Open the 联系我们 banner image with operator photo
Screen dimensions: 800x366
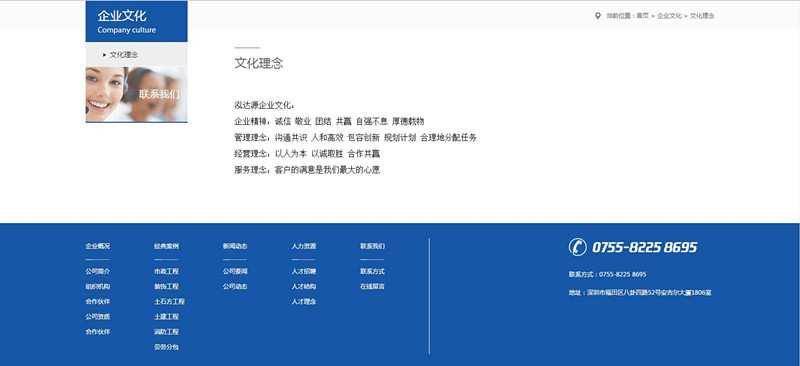click(x=137, y=94)
